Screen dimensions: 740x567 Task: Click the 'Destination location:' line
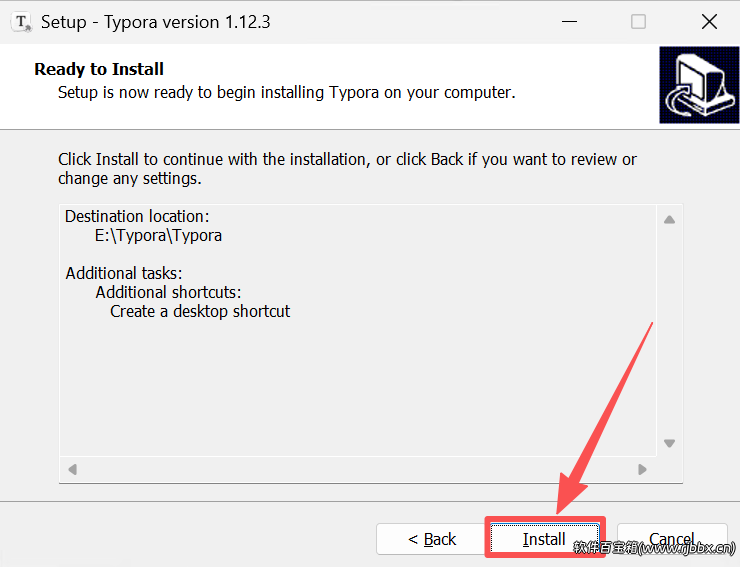click(x=137, y=216)
